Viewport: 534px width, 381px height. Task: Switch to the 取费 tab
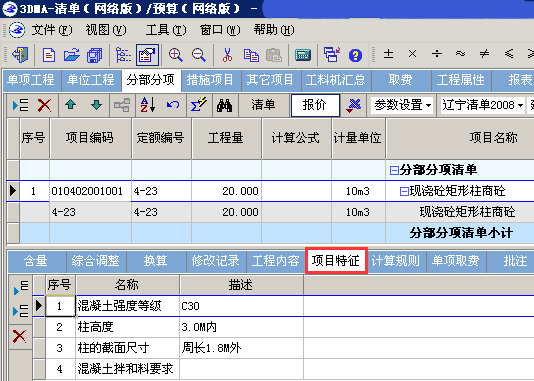[400, 80]
